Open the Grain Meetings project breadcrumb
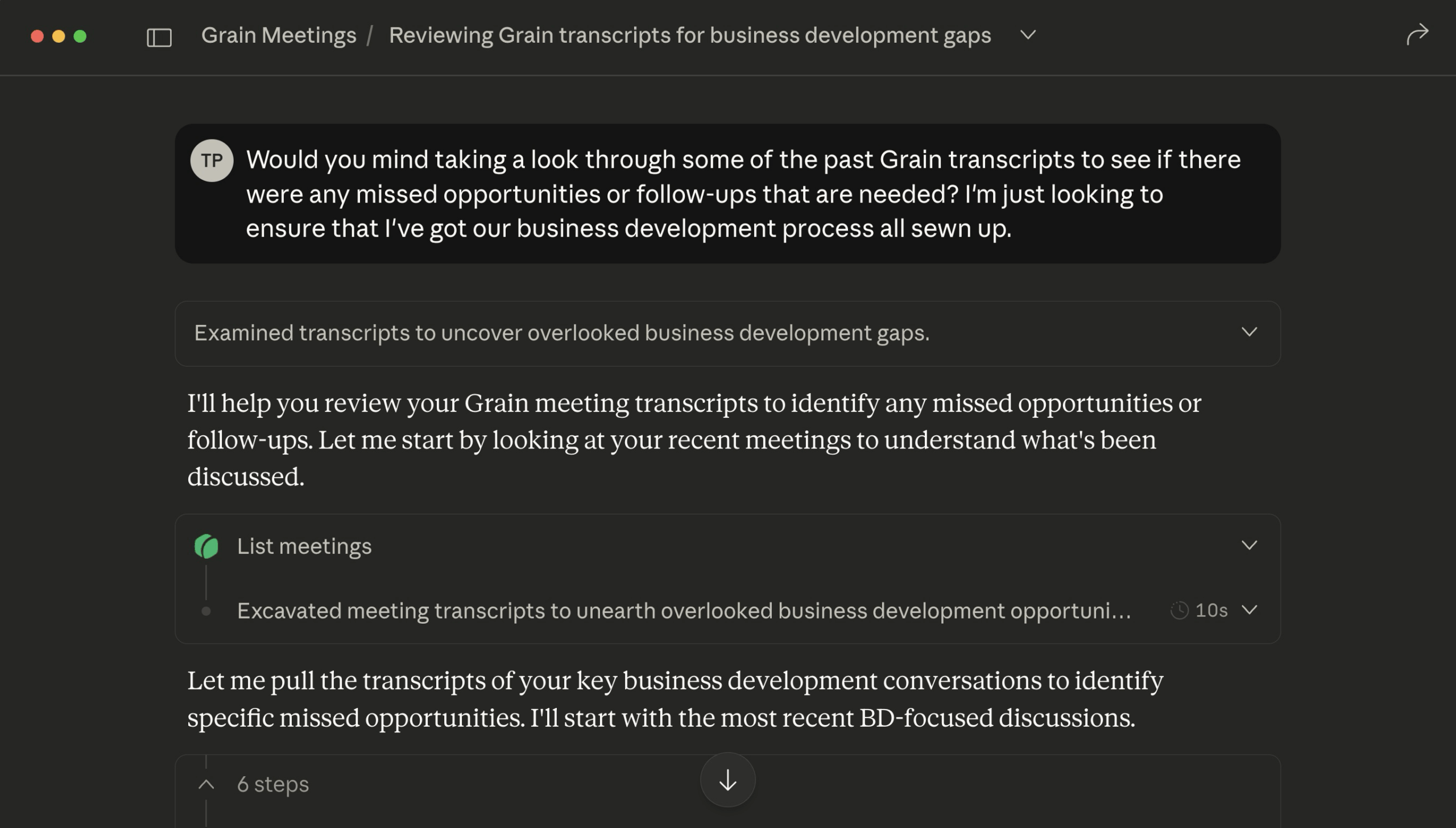The height and width of the screenshot is (828, 1456). click(279, 35)
